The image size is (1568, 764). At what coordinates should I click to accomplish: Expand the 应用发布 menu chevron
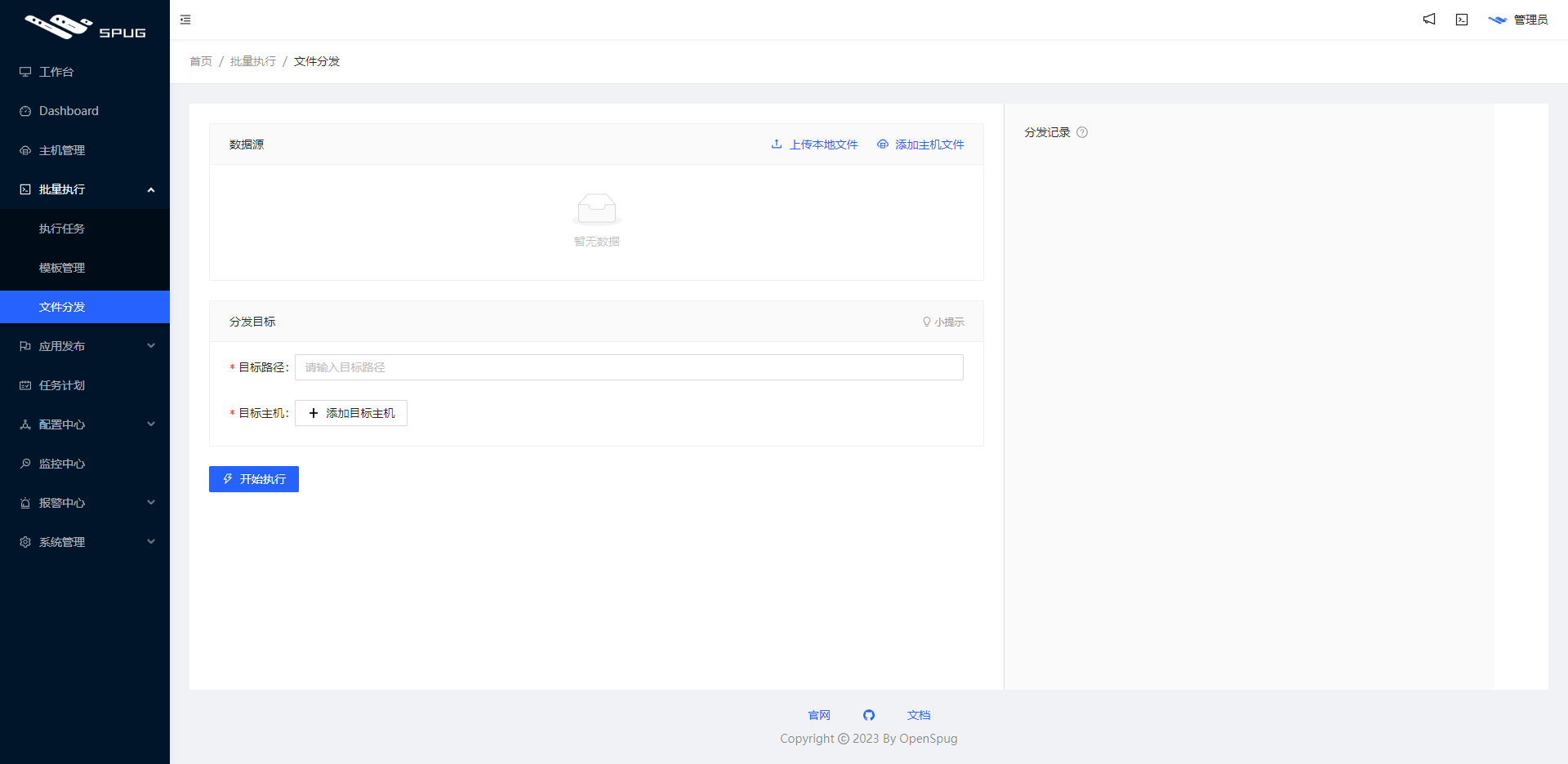(151, 346)
